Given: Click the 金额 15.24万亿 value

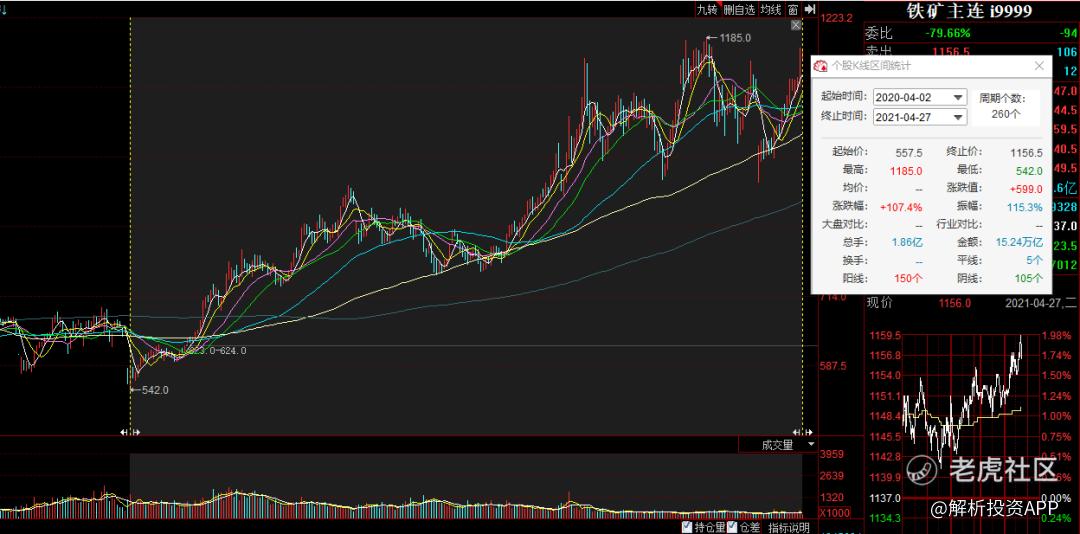Looking at the screenshot, I should pos(1019,243).
